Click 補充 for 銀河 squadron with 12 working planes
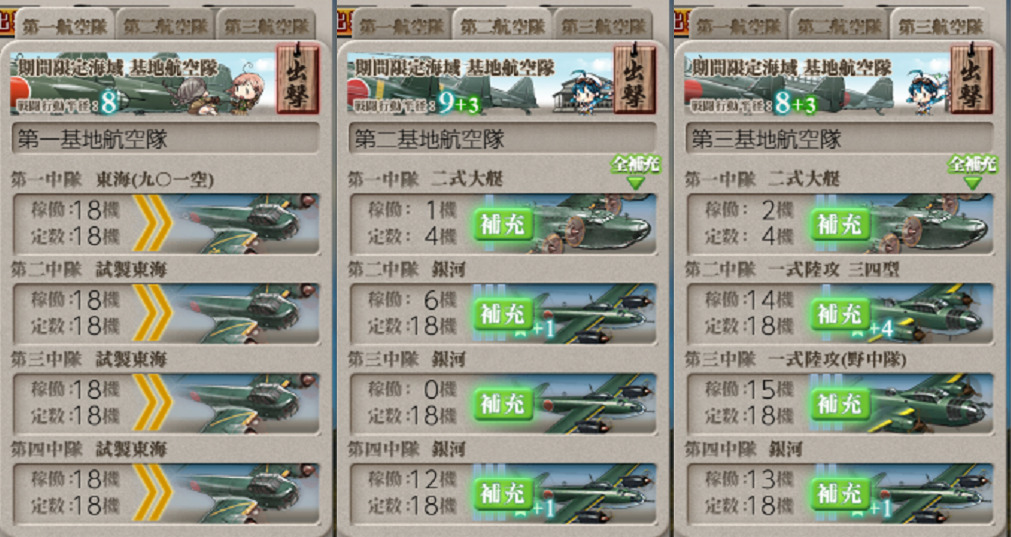Screen dimensions: 1011x537 (x=504, y=493)
